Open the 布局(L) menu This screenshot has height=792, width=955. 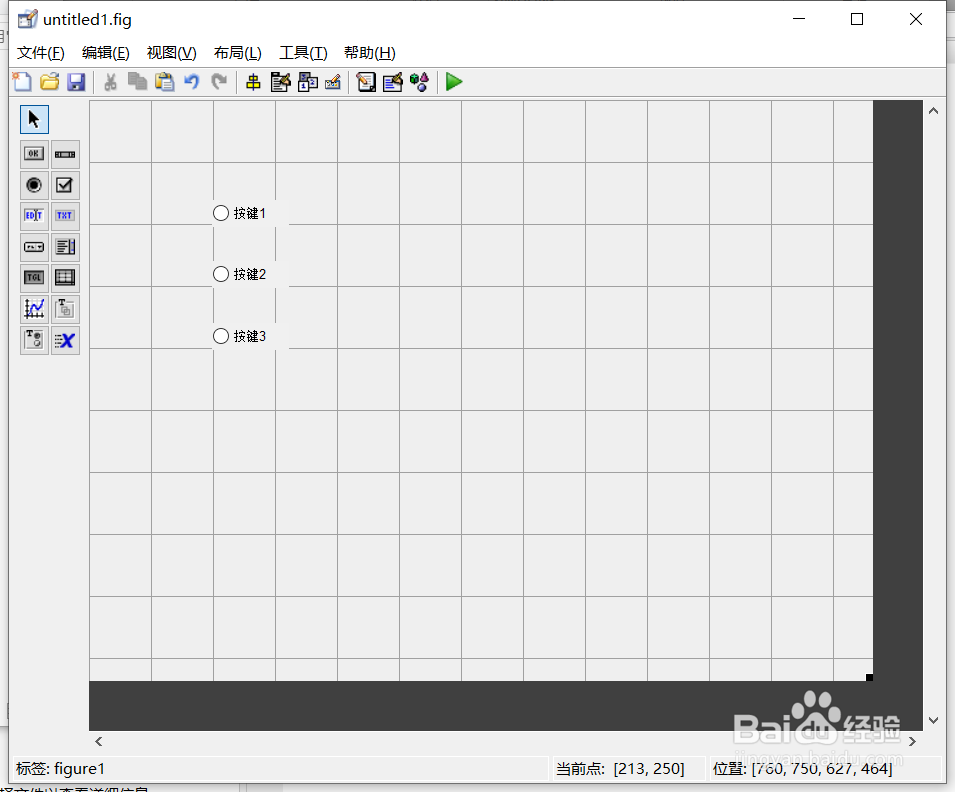point(238,53)
